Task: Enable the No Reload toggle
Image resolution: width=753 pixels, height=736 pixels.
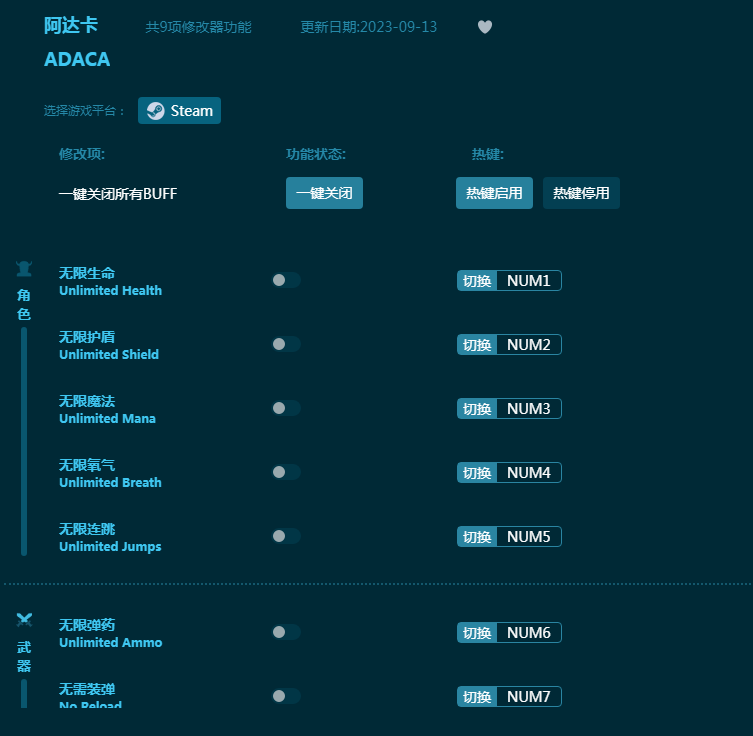Action: pos(286,696)
